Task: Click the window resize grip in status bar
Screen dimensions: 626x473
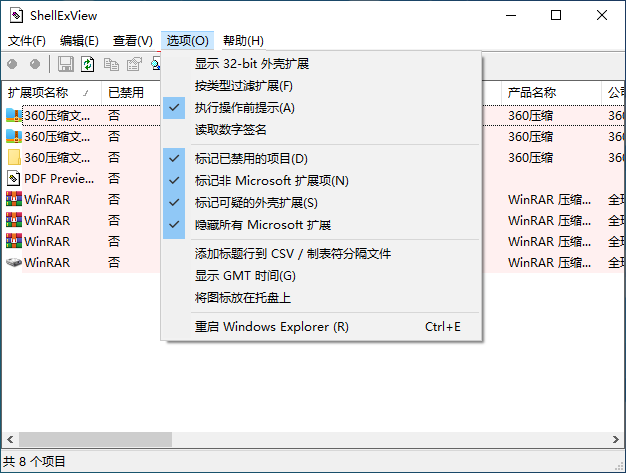Action: point(620,466)
